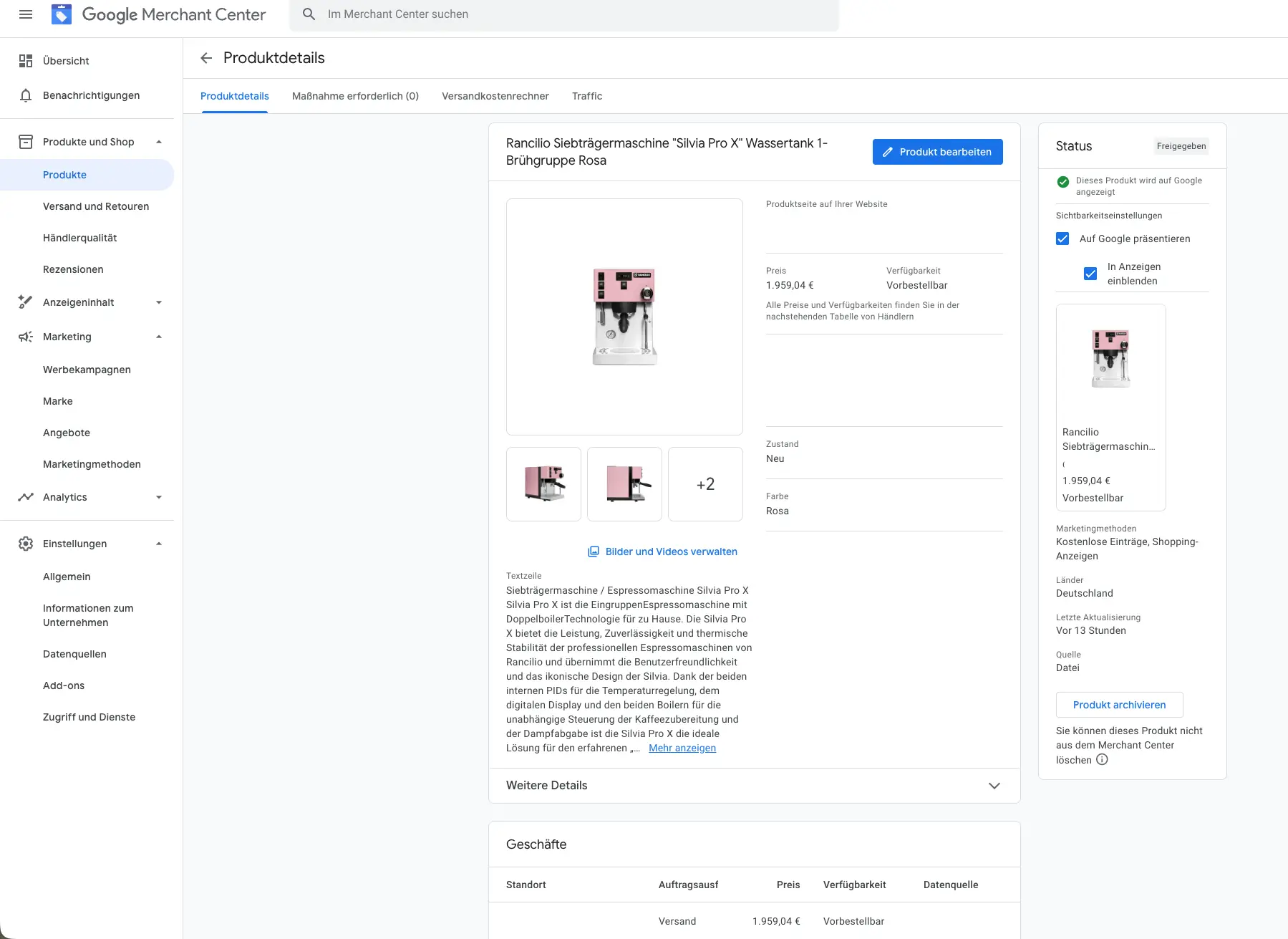
Task: Click the search magnifier icon
Action: click(309, 14)
